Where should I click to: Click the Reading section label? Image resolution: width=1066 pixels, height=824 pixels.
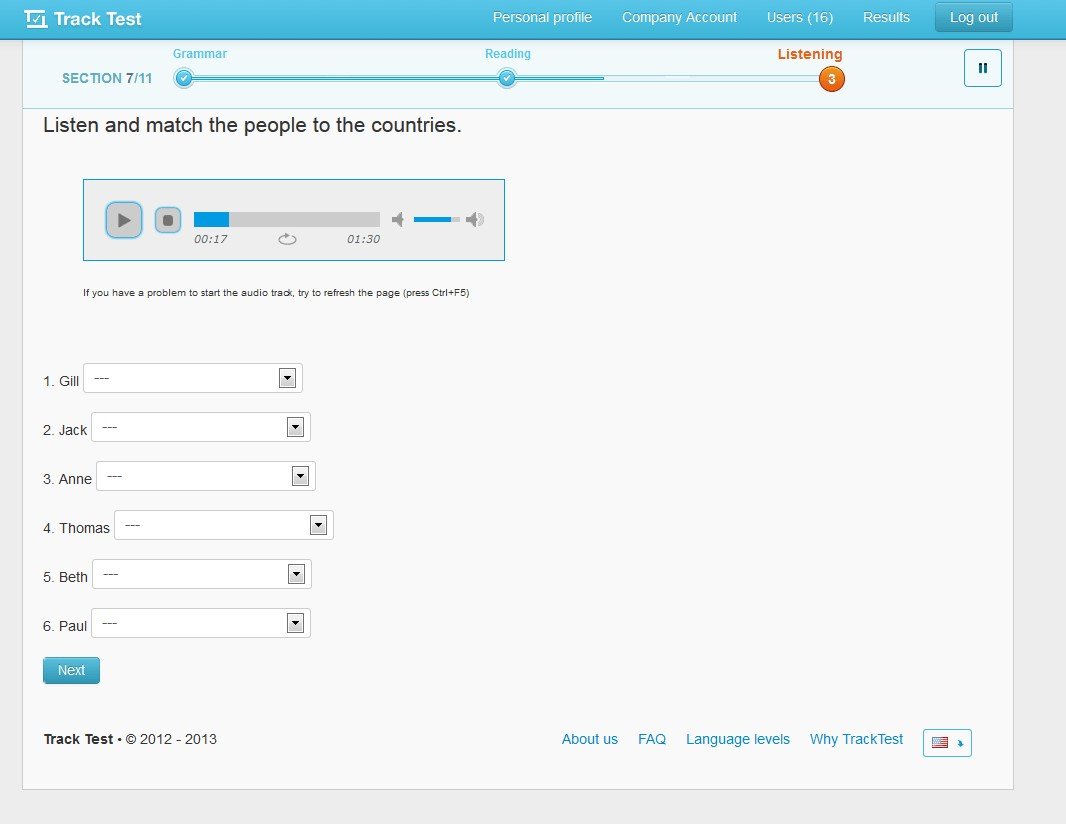508,54
